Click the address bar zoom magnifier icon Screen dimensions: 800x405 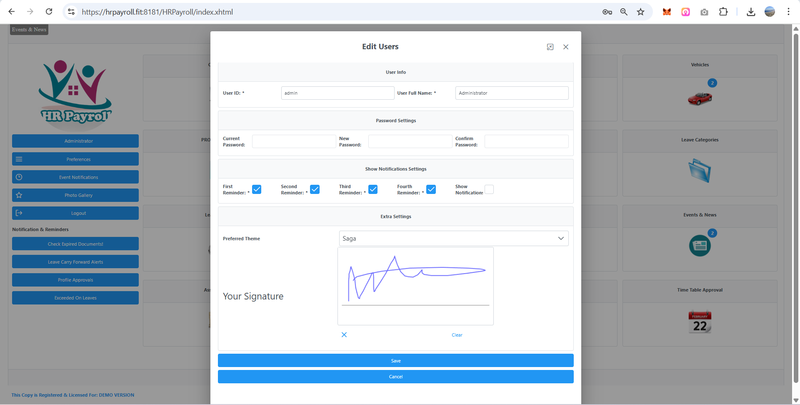click(624, 12)
